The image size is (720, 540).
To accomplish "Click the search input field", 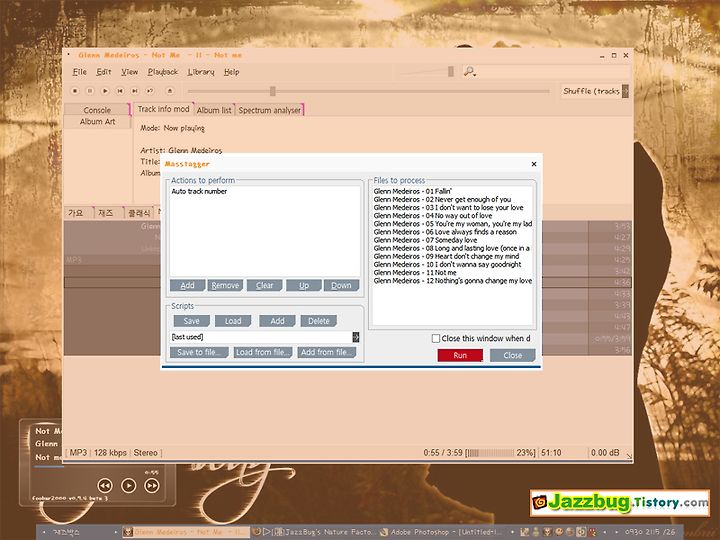I will pyautogui.click(x=554, y=72).
